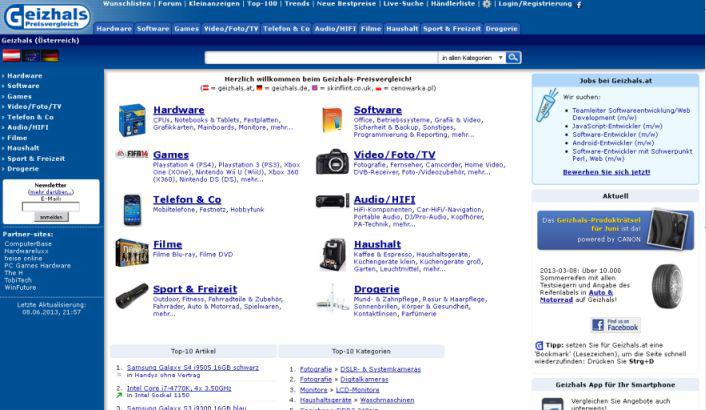The image size is (706, 410).
Task: Open WinFuture partner site link
Action: [x=20, y=287]
